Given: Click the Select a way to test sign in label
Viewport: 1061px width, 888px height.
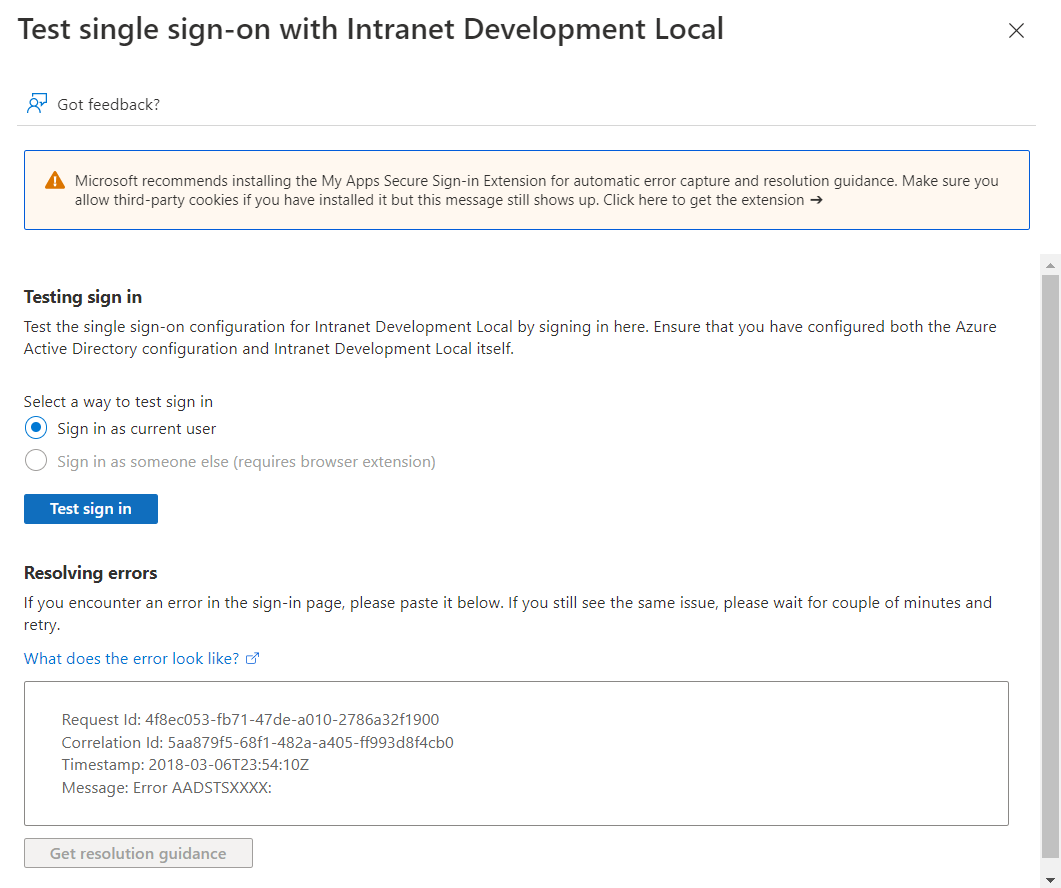Looking at the screenshot, I should click(x=118, y=402).
